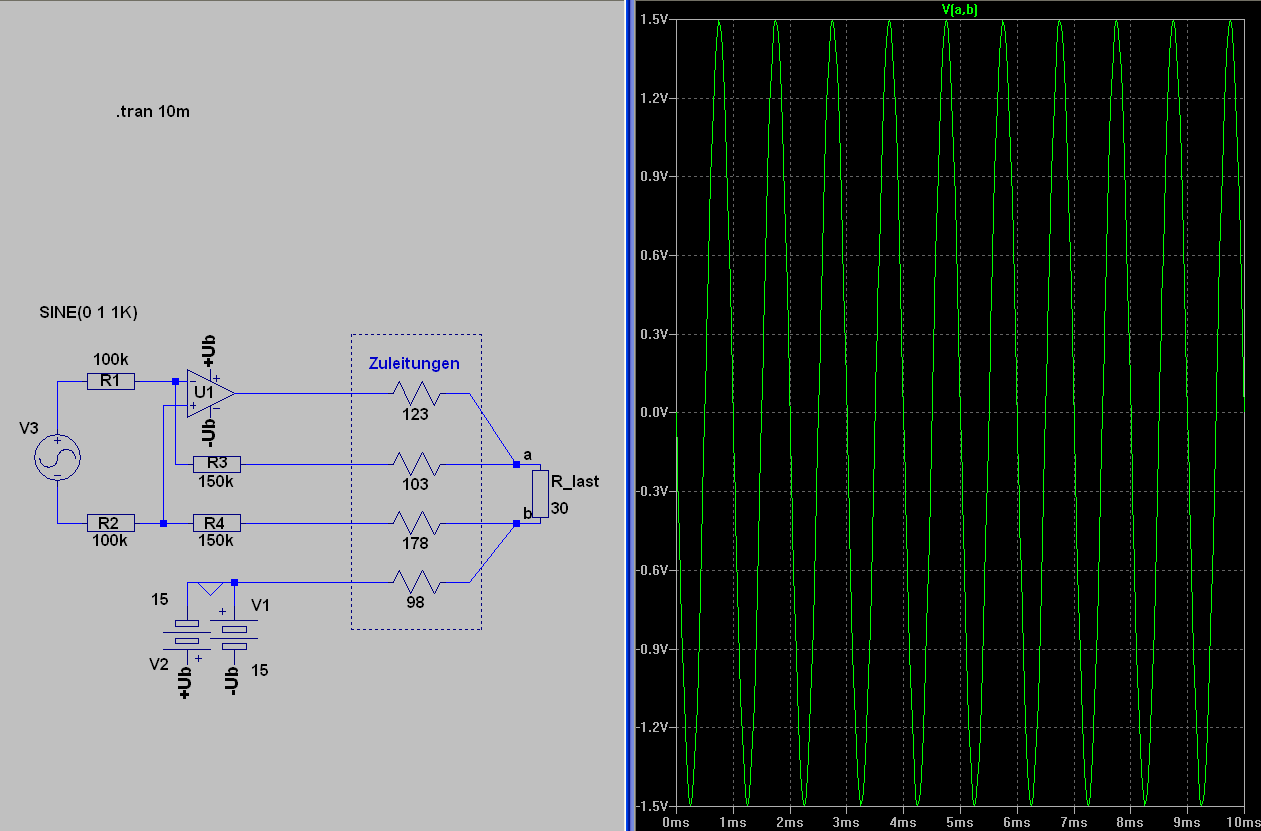Click the value 15 above V2
The width and height of the screenshot is (1261, 831).
pyautogui.click(x=160, y=599)
